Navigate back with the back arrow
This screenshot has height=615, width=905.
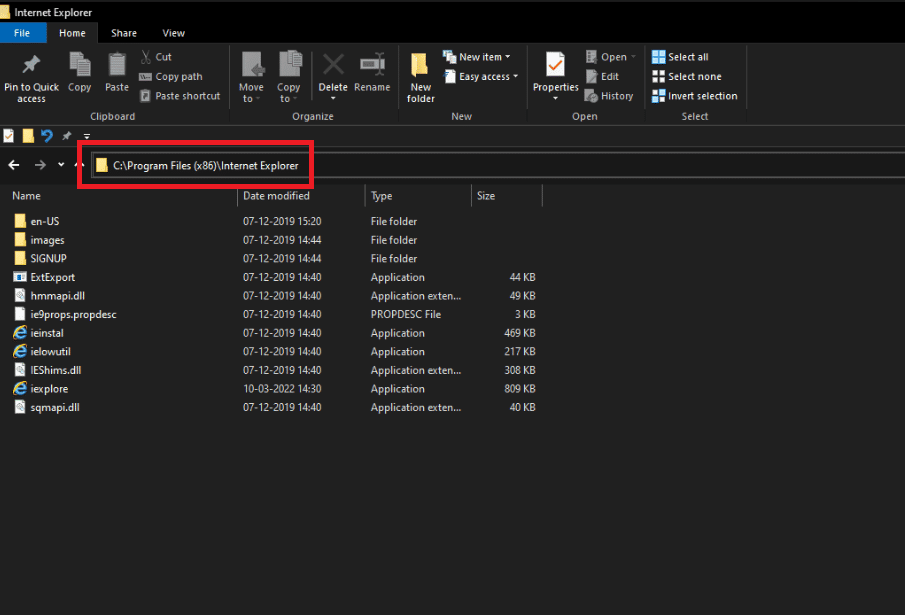click(14, 165)
